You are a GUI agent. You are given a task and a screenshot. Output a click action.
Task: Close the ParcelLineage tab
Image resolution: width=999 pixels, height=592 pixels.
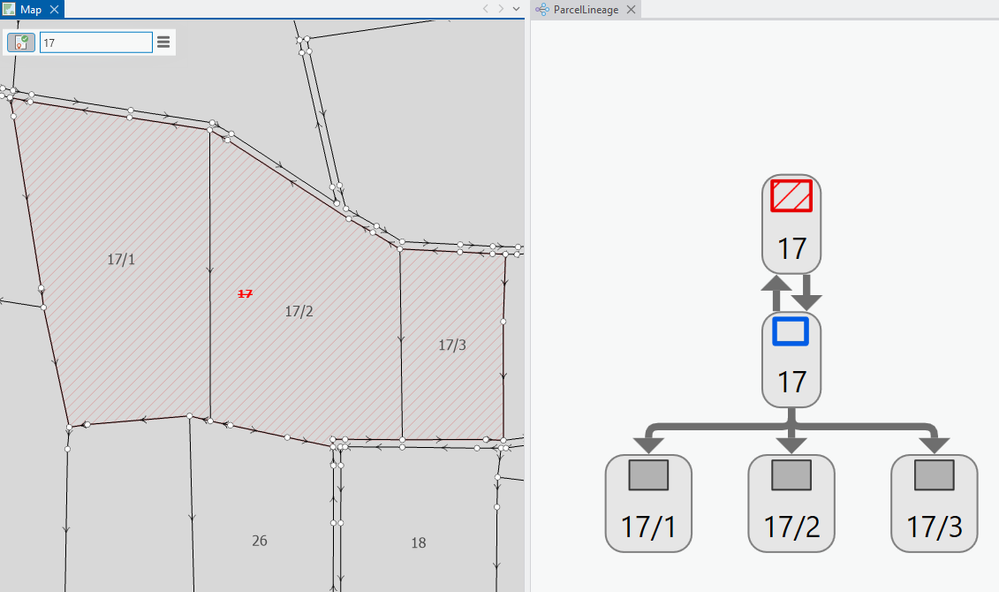pos(631,10)
